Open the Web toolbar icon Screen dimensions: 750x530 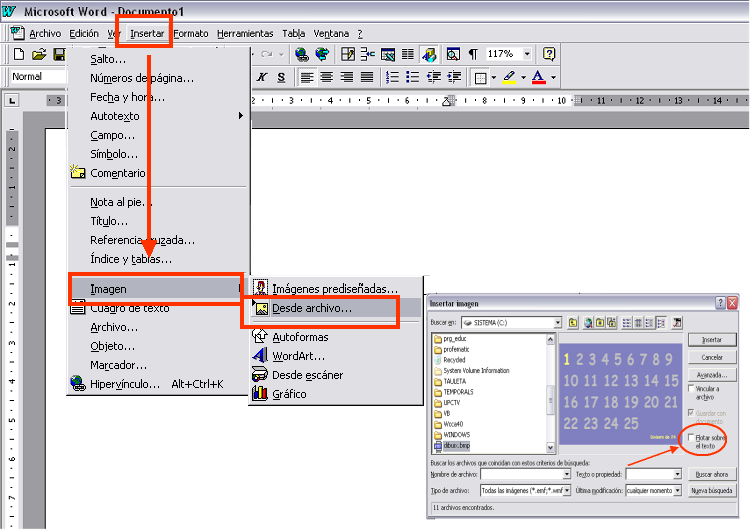click(x=322, y=54)
